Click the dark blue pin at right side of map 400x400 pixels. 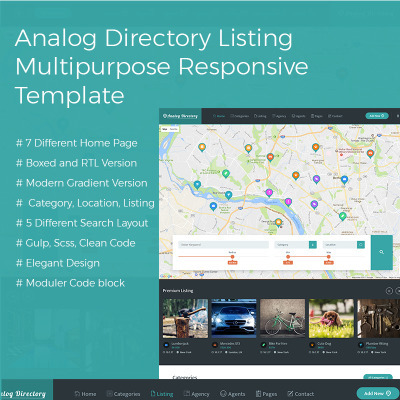click(x=344, y=180)
